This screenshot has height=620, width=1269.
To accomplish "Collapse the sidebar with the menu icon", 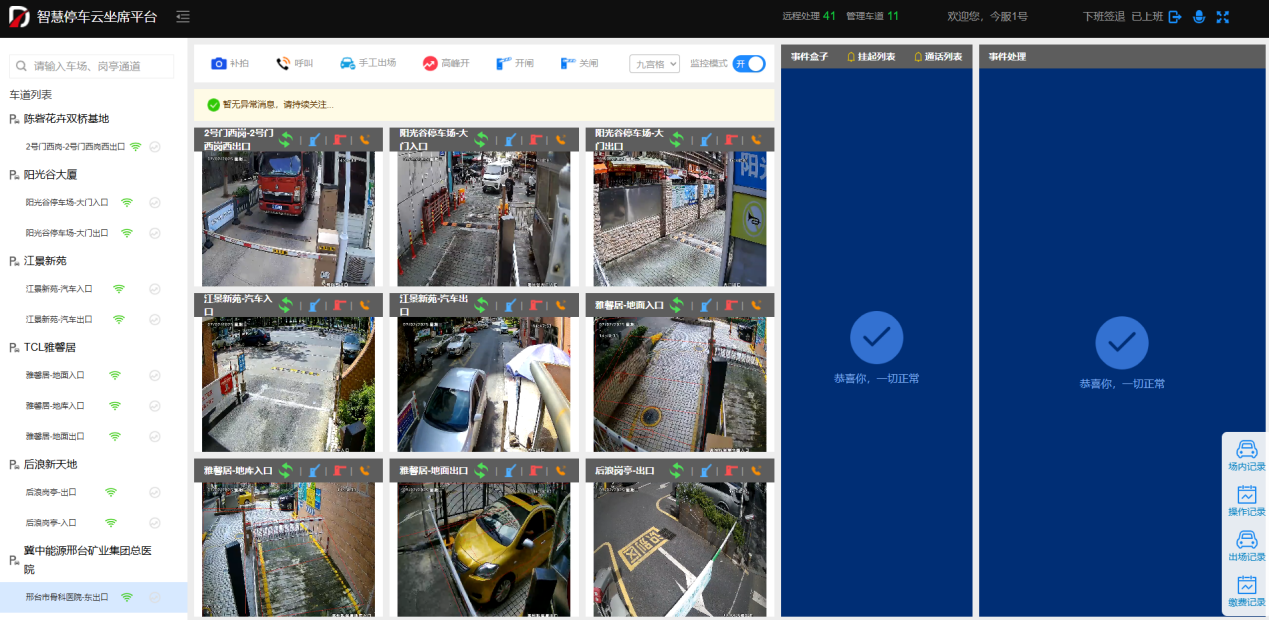I will pyautogui.click(x=182, y=17).
